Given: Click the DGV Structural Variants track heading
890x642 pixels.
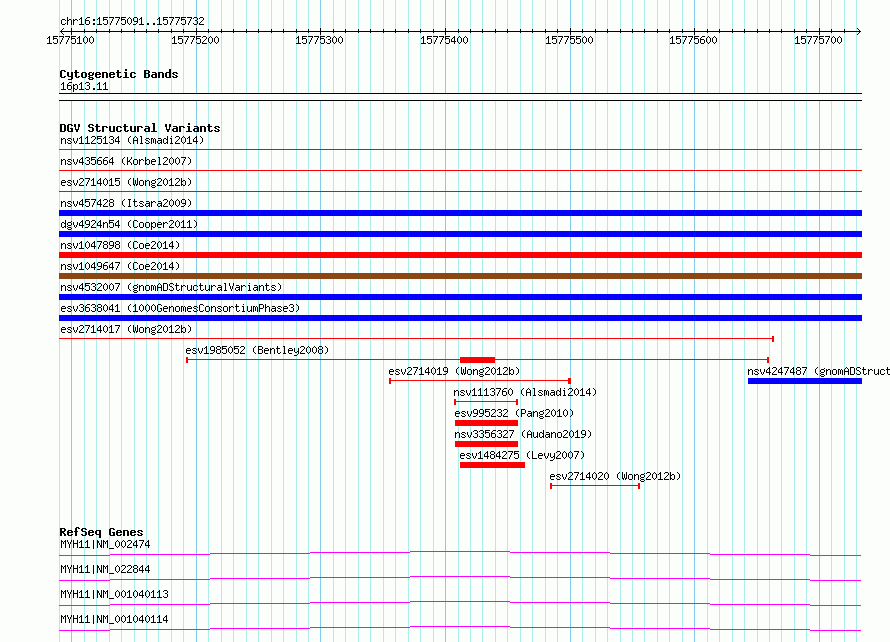Looking at the screenshot, I should click(x=140, y=128).
